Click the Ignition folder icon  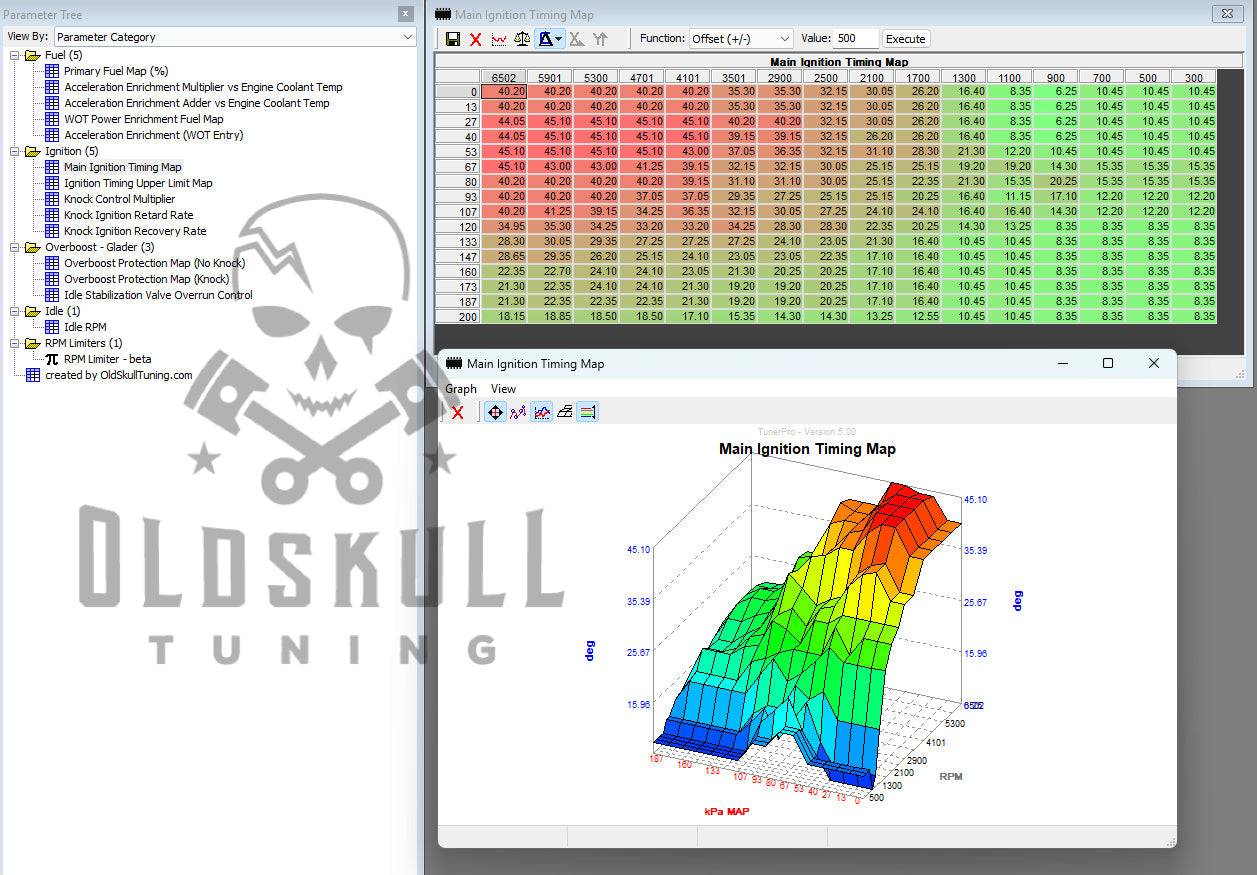[x=33, y=151]
